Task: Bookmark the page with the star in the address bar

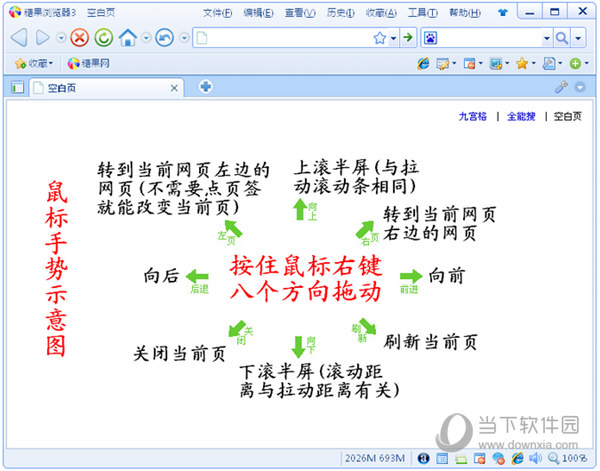Action: 380,38
